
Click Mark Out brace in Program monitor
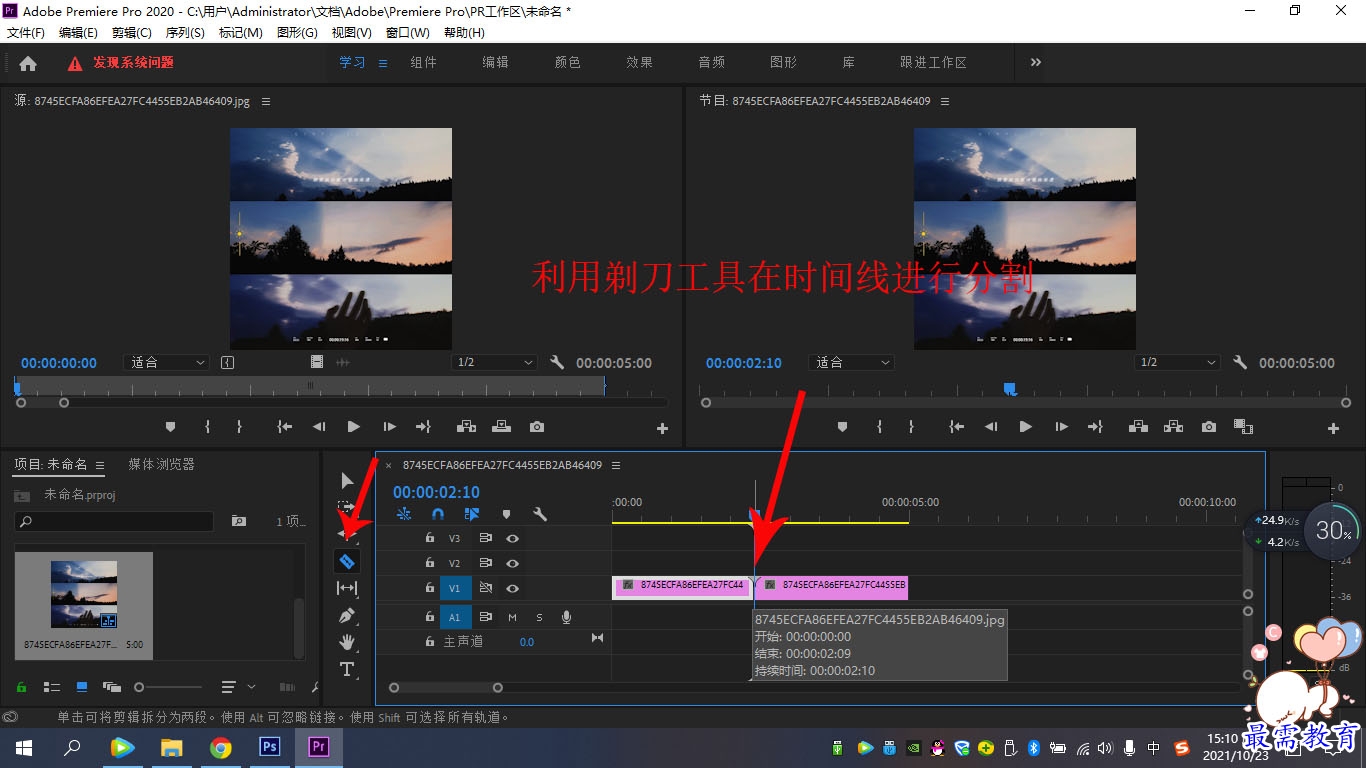911,427
